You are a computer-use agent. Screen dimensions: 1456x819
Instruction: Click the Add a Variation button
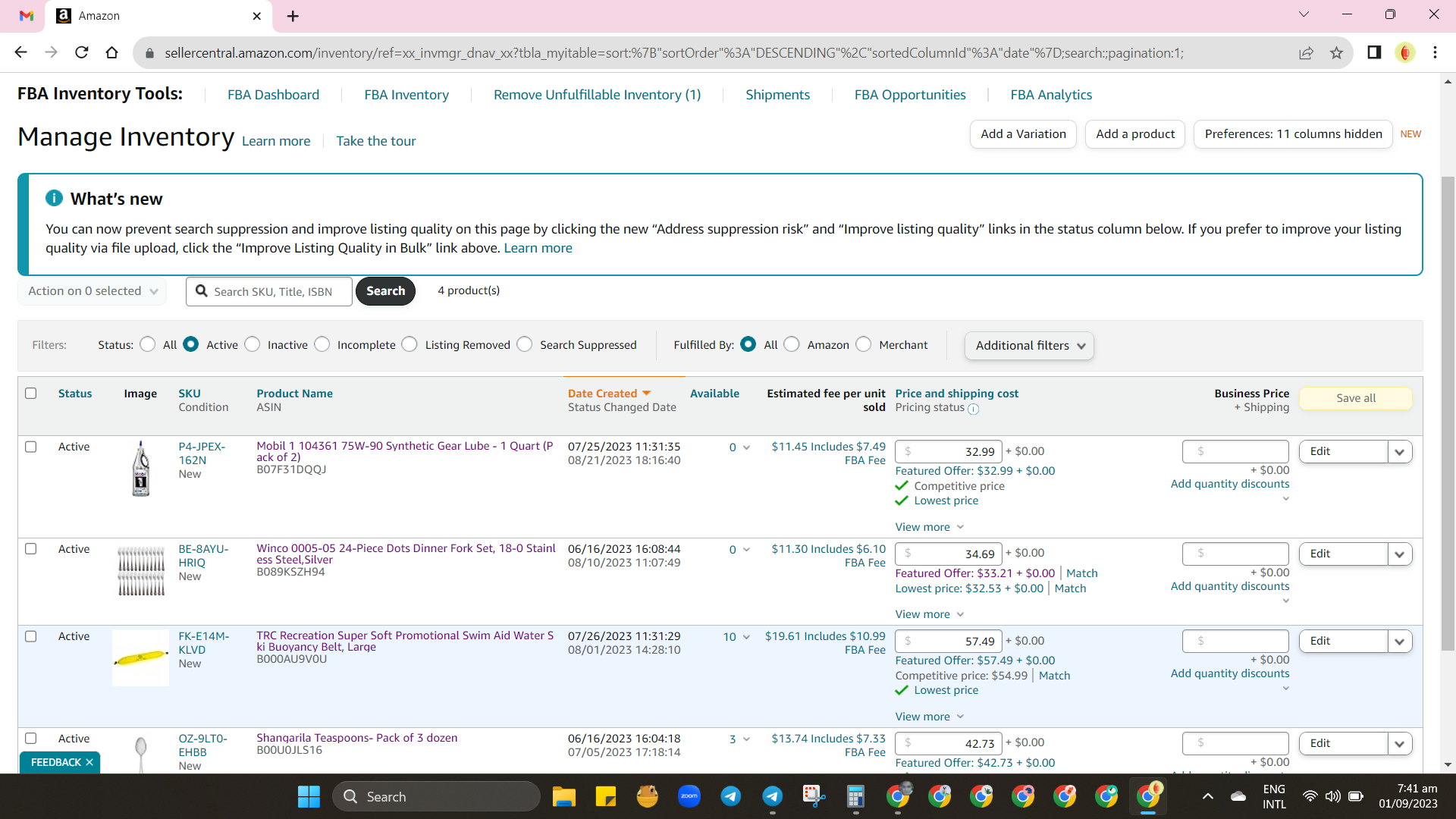[x=1023, y=134]
